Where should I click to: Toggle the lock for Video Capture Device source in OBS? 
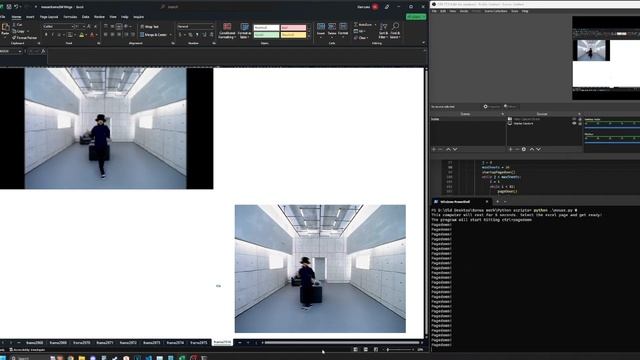coord(580,119)
